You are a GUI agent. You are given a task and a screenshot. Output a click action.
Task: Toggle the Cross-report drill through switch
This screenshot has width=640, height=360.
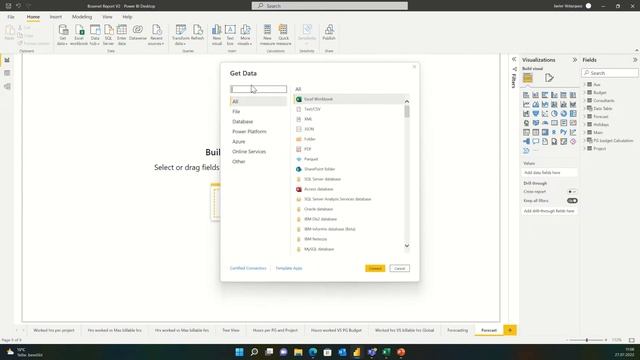coord(572,191)
